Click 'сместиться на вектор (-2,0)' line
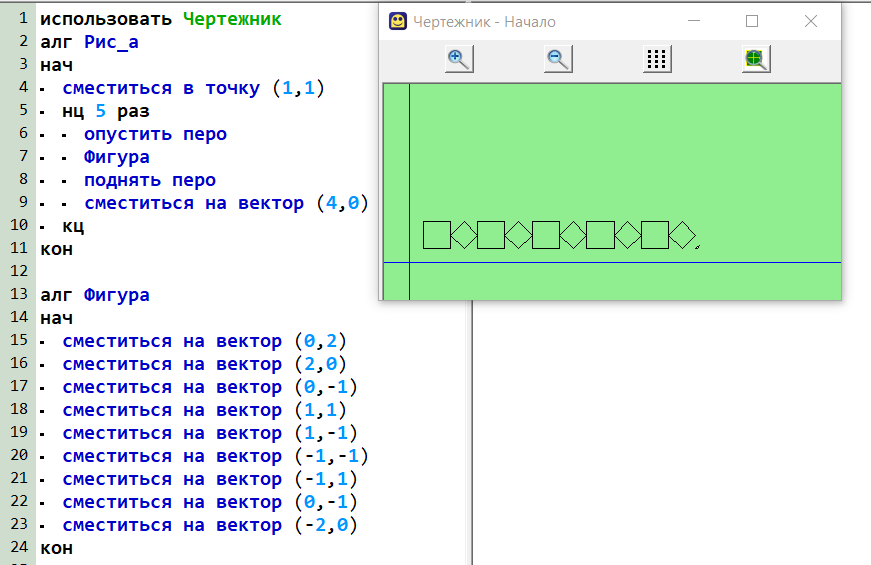The width and height of the screenshot is (871, 565). click(210, 526)
